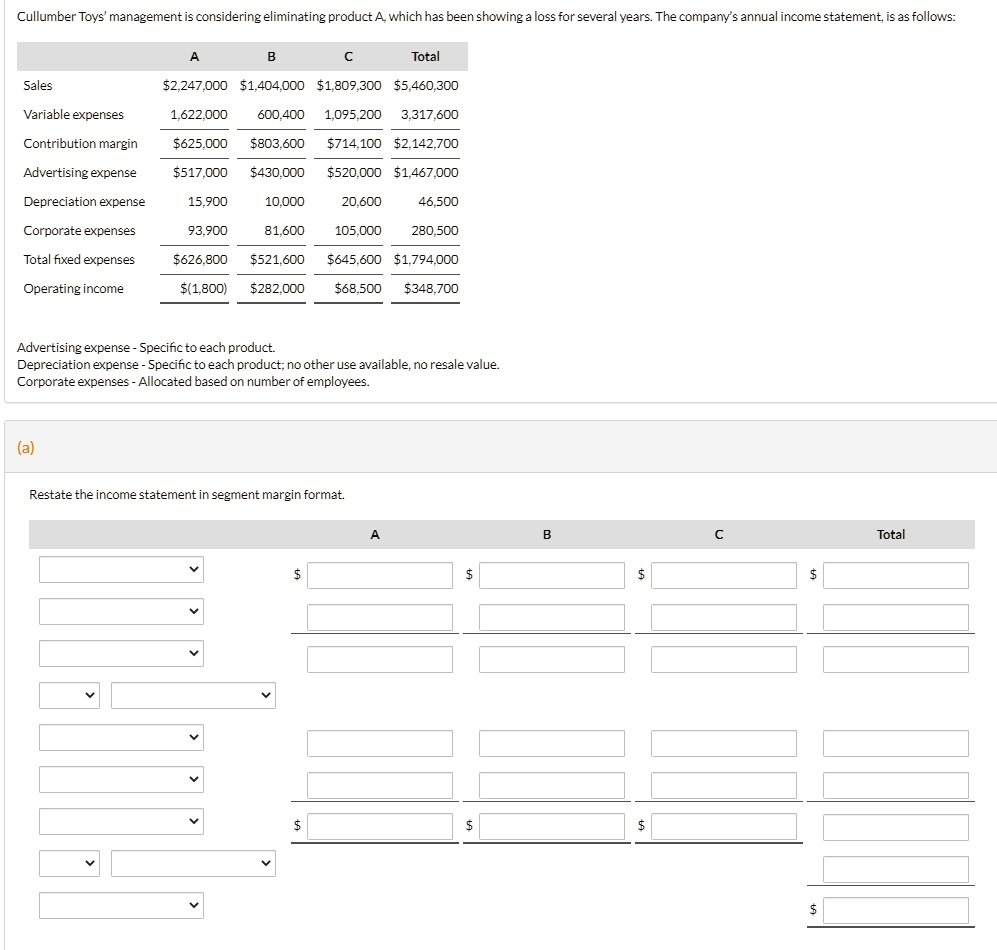Click the Corporate expenses row label

(79, 231)
